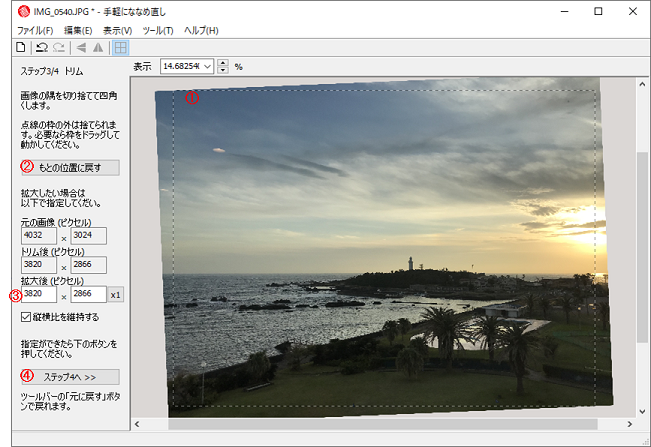Click the redo arrow in toolbar
This screenshot has width=651, height=447.
coord(58,47)
